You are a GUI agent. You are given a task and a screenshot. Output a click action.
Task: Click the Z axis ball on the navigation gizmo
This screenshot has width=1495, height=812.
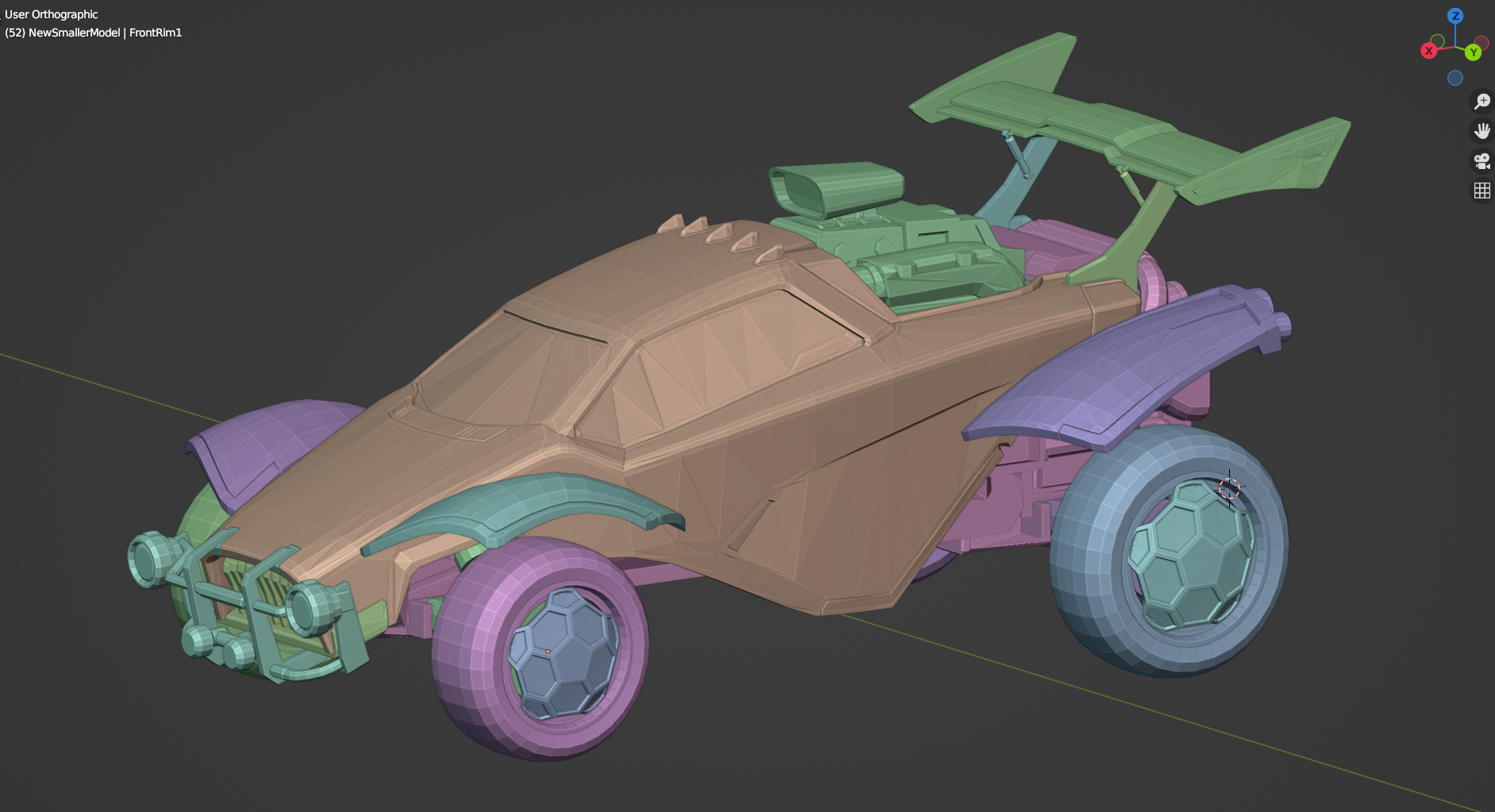pos(1455,15)
